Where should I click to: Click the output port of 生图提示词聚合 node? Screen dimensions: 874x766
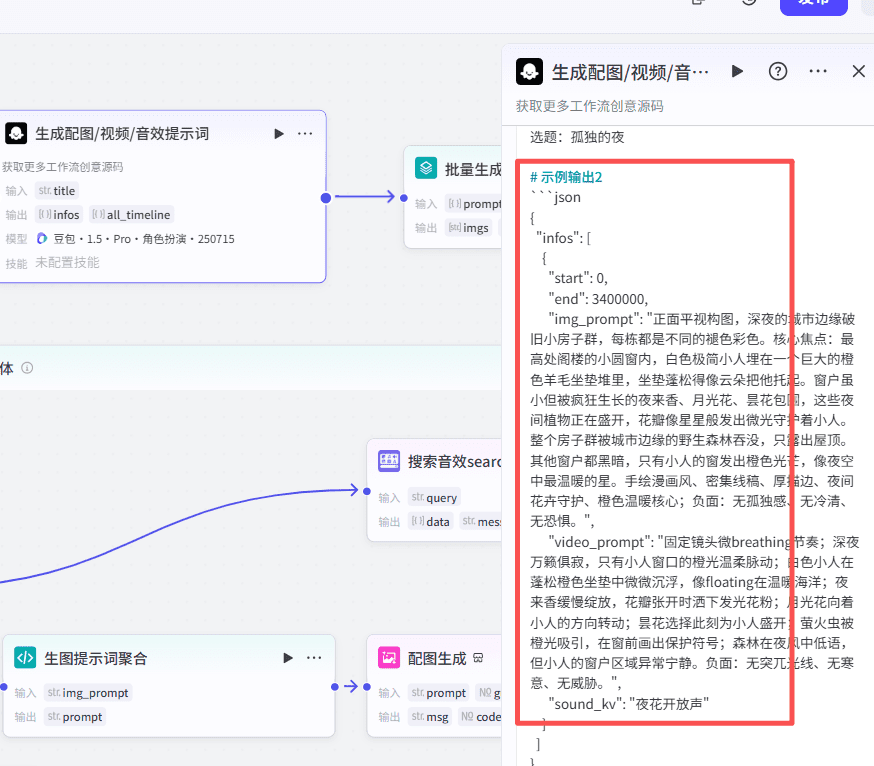pos(334,687)
